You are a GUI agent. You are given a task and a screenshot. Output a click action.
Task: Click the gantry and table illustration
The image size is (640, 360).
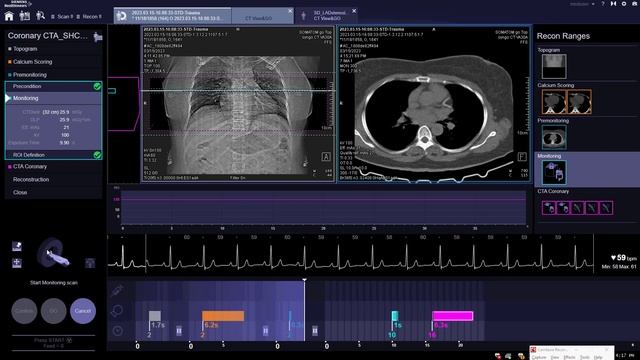(53, 253)
